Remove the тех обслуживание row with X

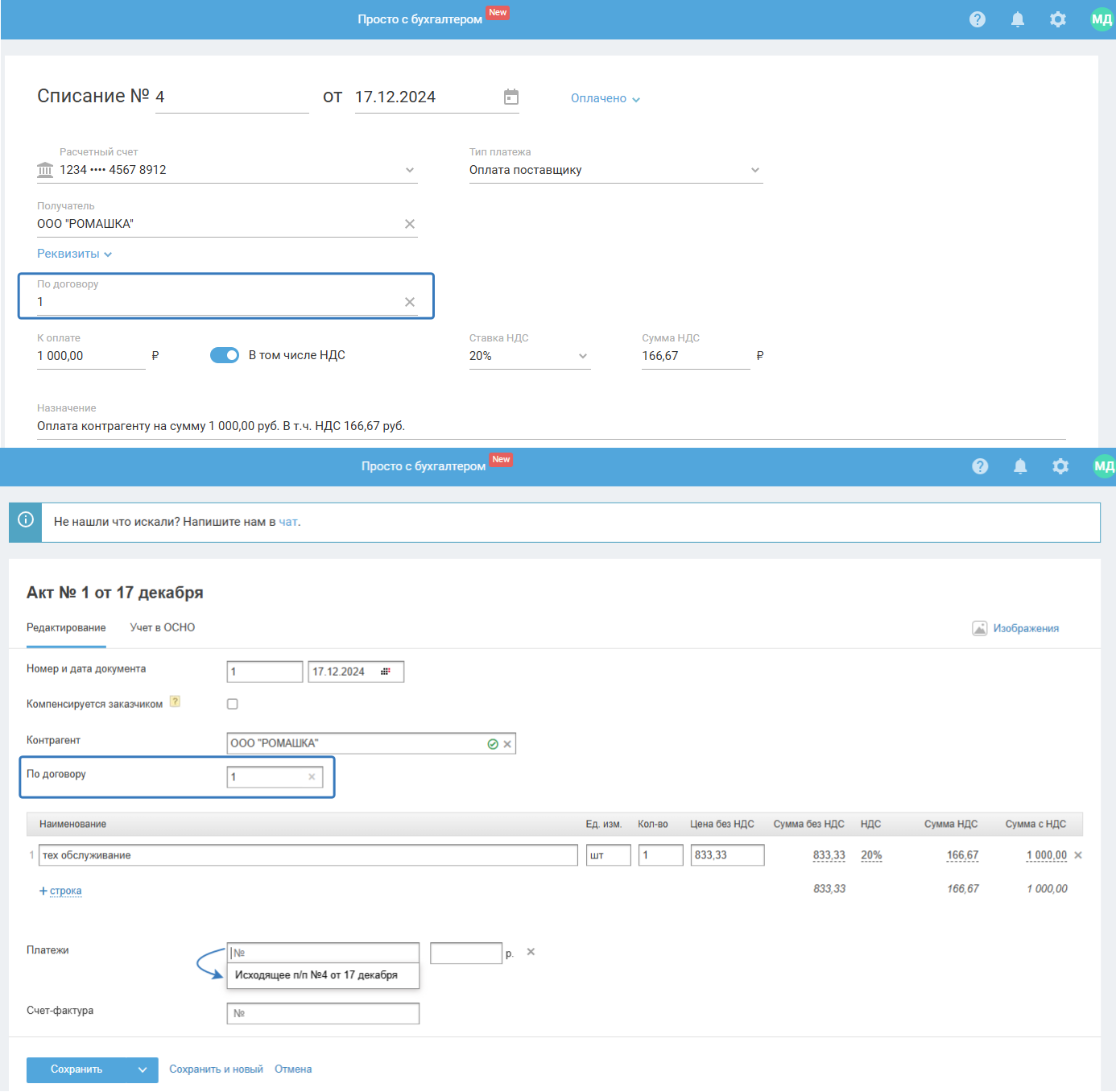pyautogui.click(x=1078, y=855)
